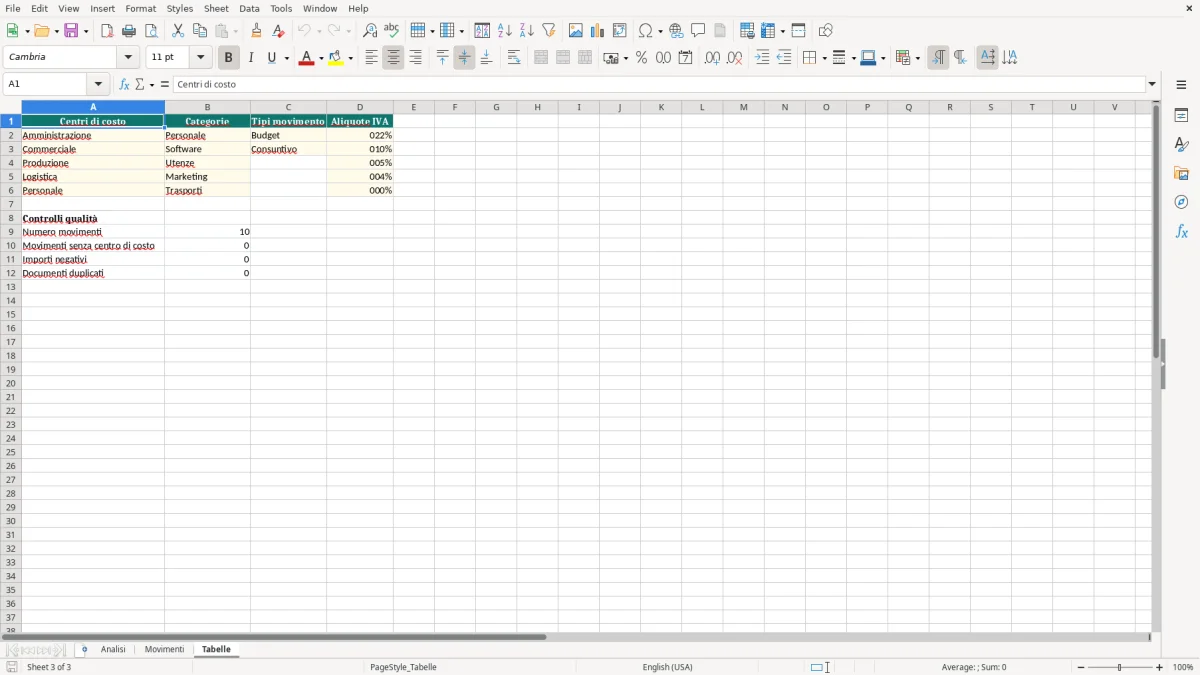Apply the yellow Background Color swatch
The image size is (1200, 675).
pyautogui.click(x=336, y=58)
